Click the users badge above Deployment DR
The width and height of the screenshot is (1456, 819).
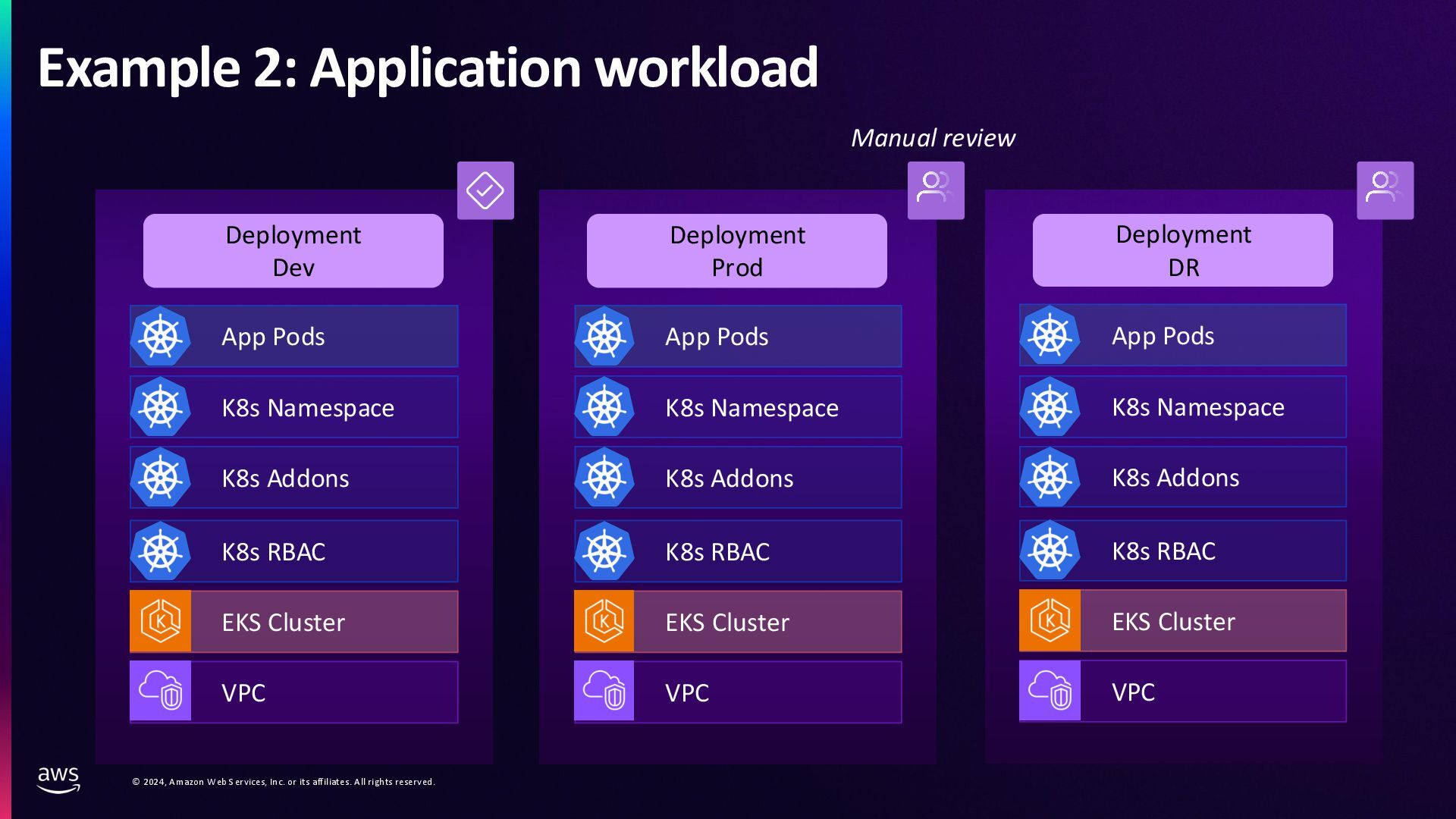pos(1385,190)
